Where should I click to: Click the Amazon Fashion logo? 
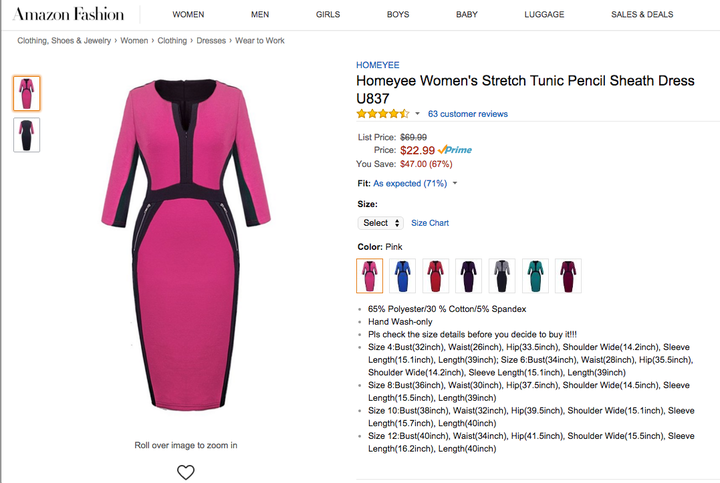68,14
